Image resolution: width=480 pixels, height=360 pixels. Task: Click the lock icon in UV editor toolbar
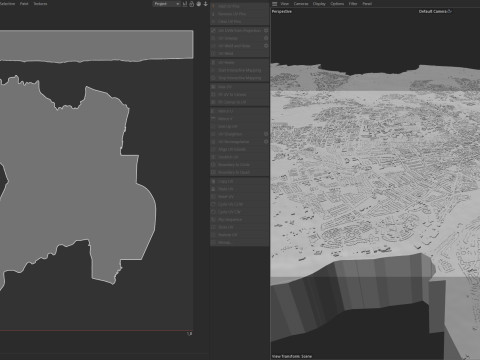192,4
